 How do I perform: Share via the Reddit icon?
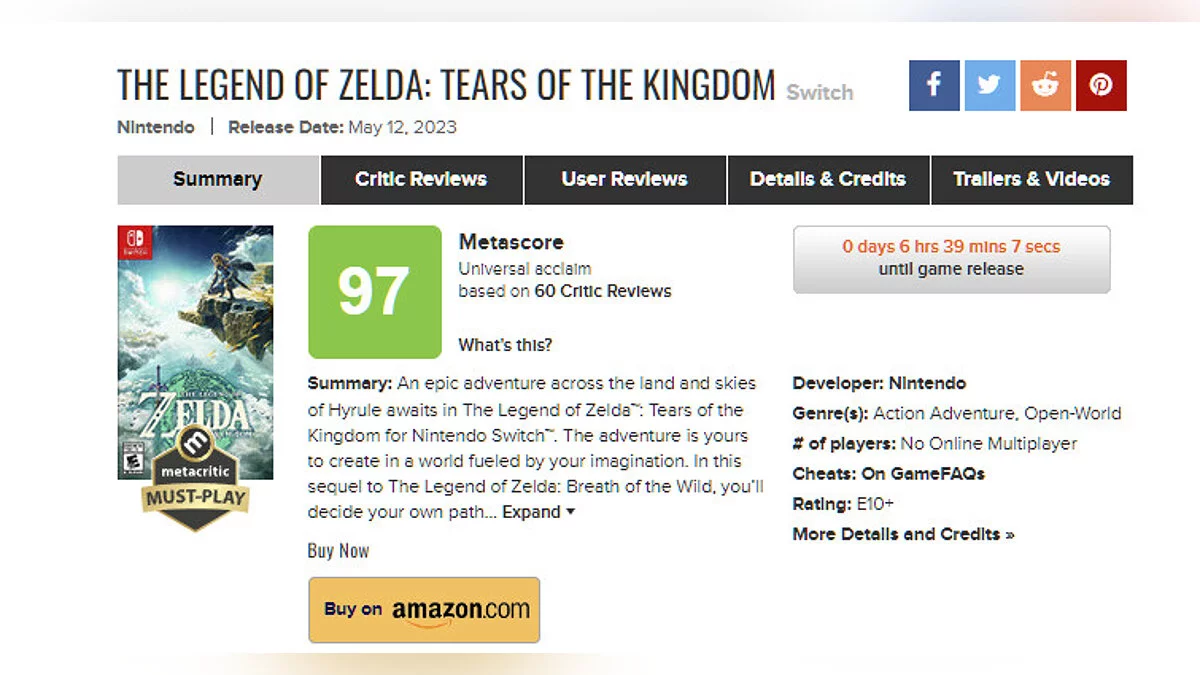1045,85
